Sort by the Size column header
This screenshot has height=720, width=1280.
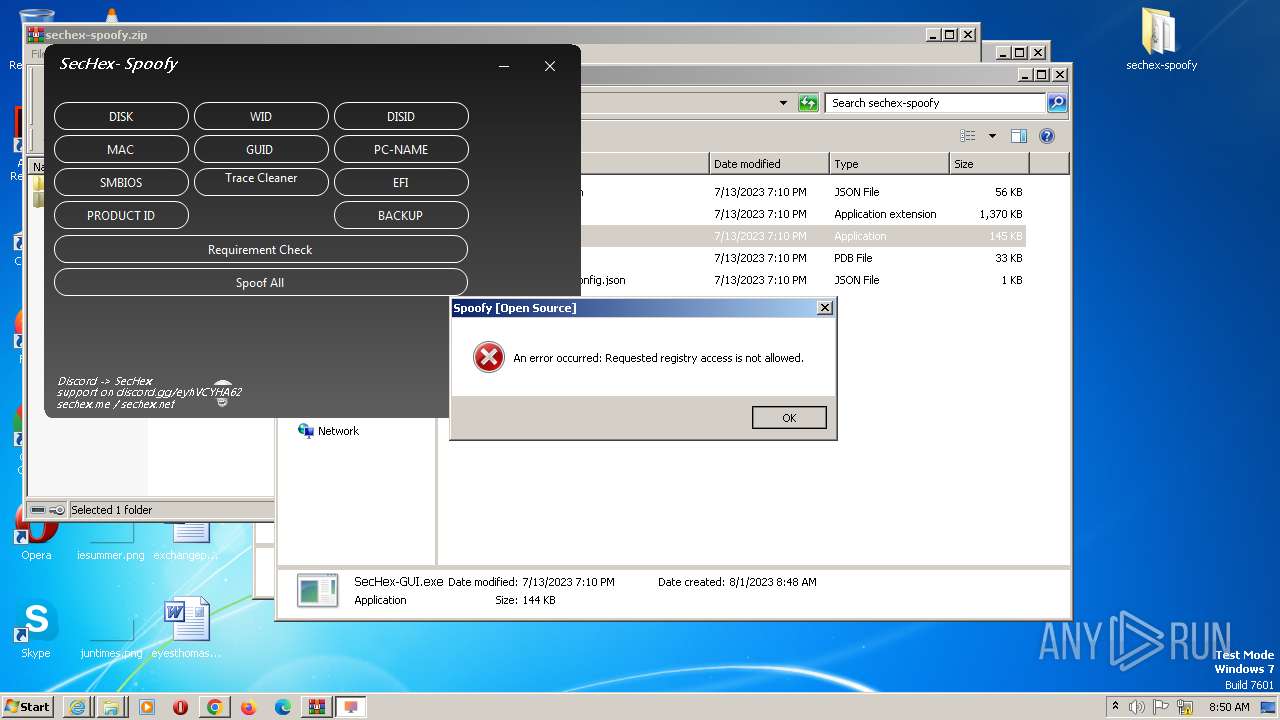[989, 164]
